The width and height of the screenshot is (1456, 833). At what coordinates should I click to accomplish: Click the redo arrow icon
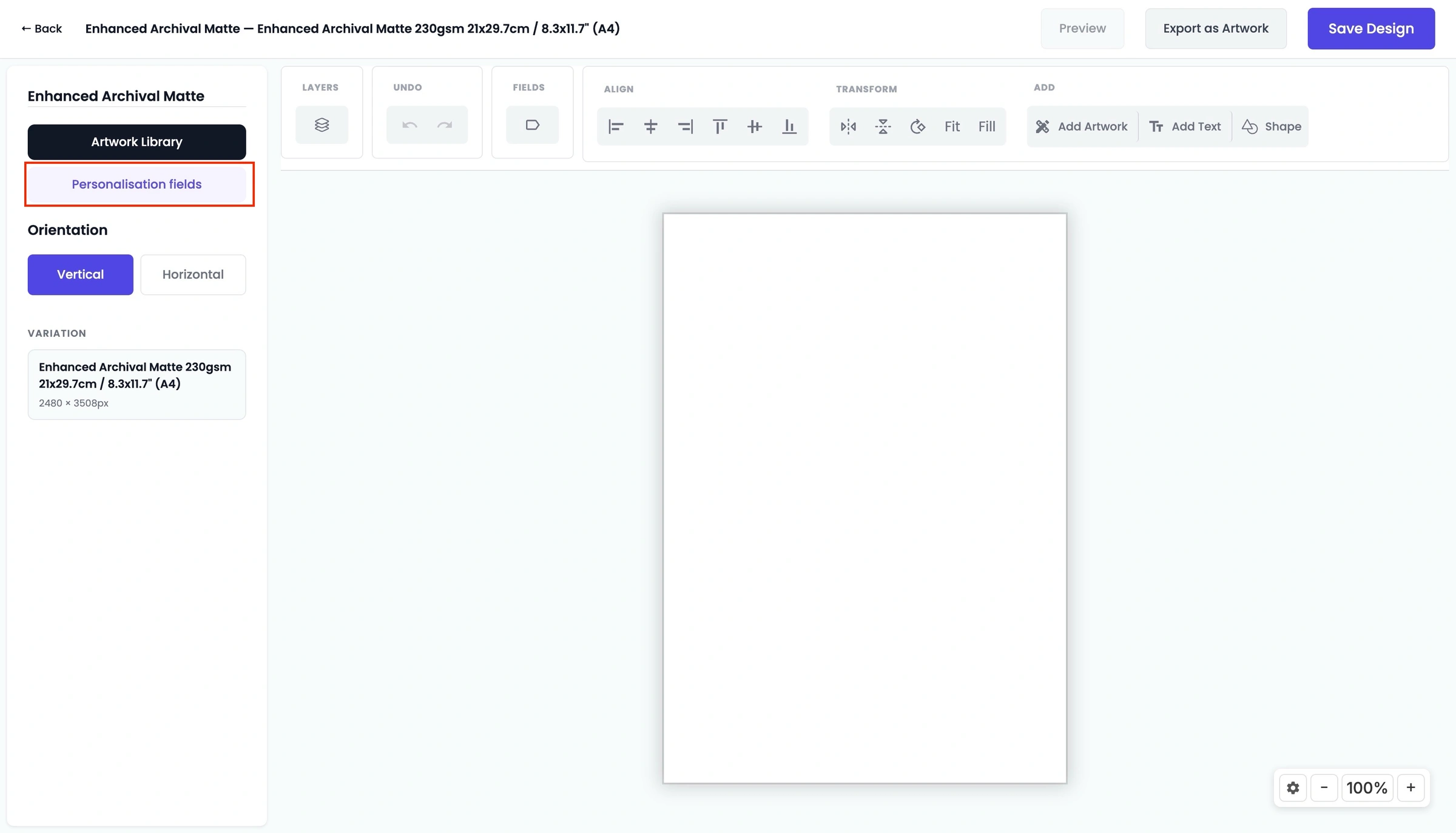tap(445, 125)
